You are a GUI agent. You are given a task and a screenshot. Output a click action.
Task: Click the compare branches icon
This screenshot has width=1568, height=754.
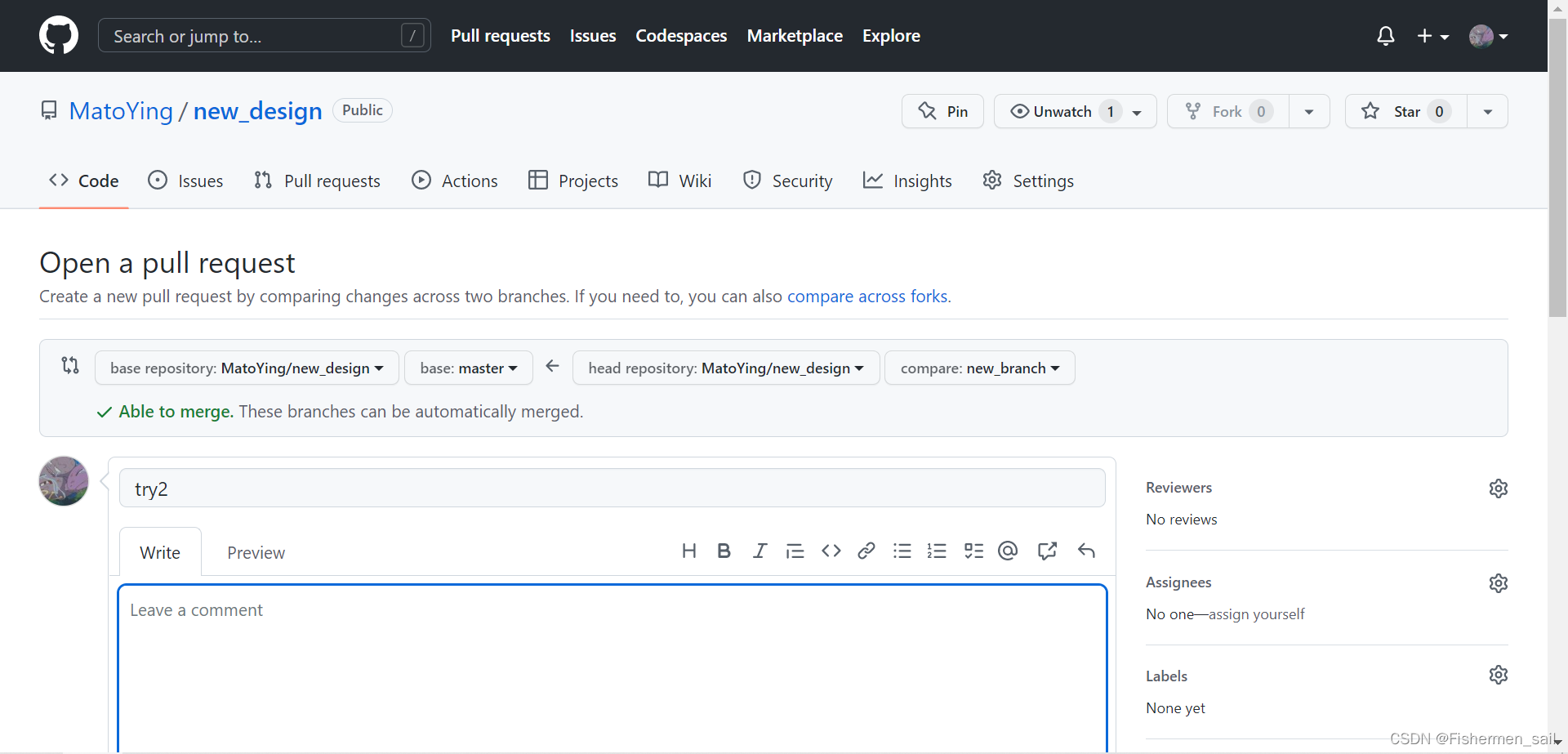pyautogui.click(x=70, y=365)
